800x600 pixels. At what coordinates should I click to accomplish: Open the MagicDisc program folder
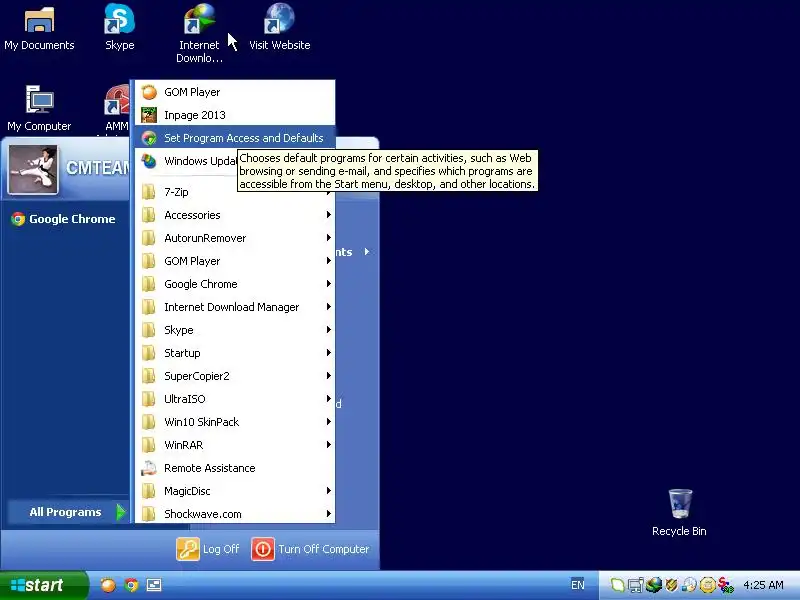pyautogui.click(x=235, y=491)
